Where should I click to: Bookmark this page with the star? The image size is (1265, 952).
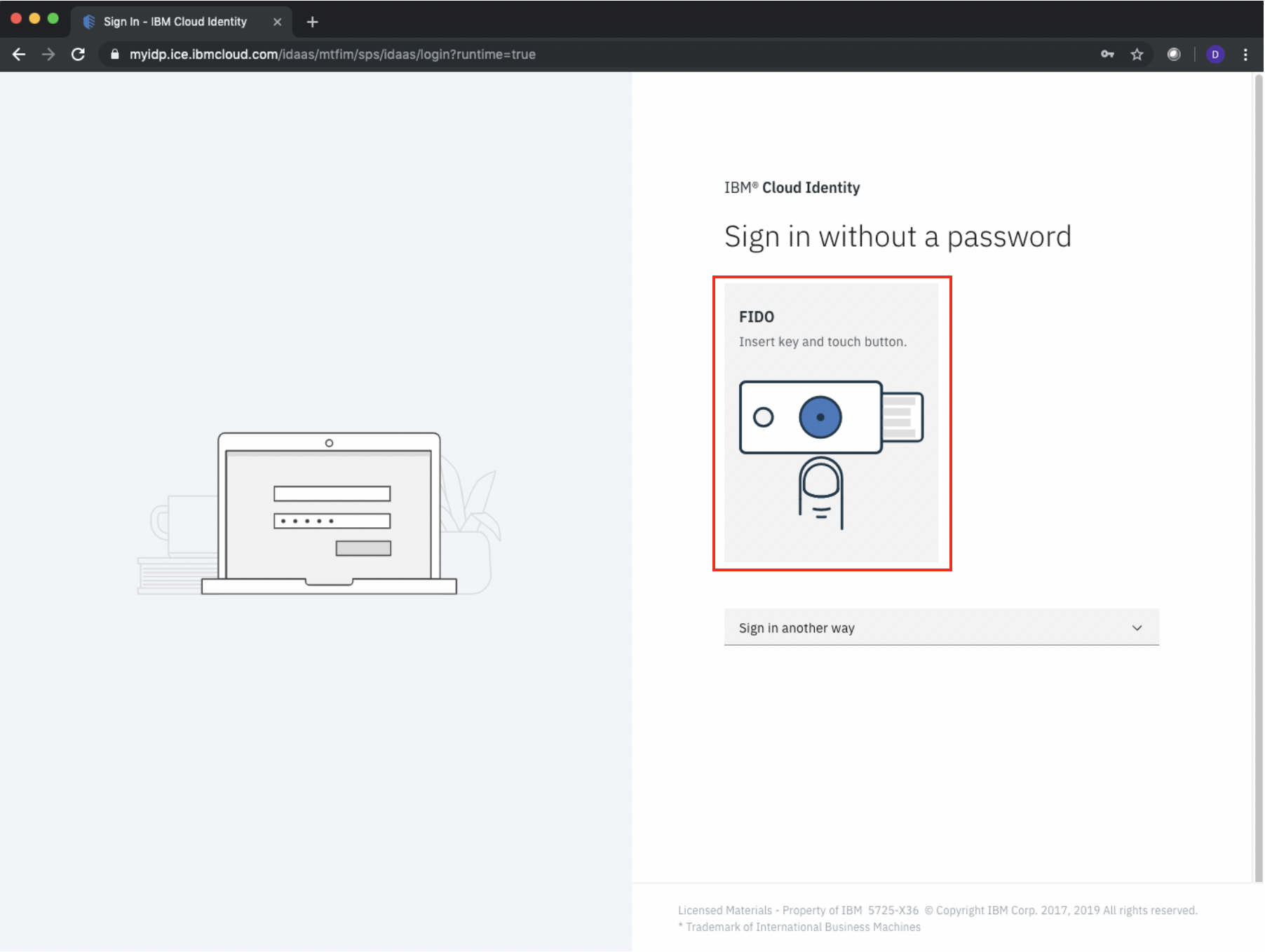point(1137,54)
